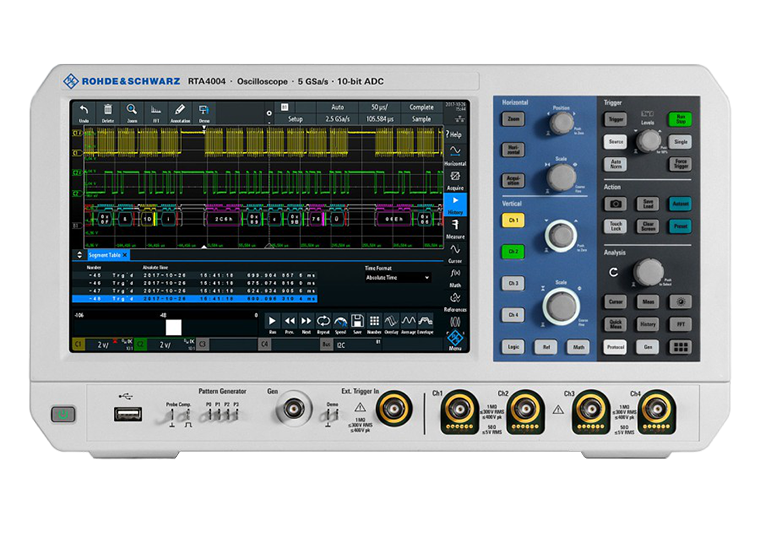Push the apps grid hardware key
The image size is (760, 550).
pyautogui.click(x=680, y=347)
